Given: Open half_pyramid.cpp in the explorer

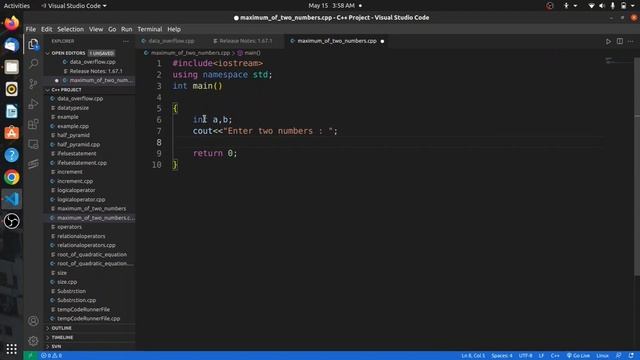Looking at the screenshot, I should (78, 144).
